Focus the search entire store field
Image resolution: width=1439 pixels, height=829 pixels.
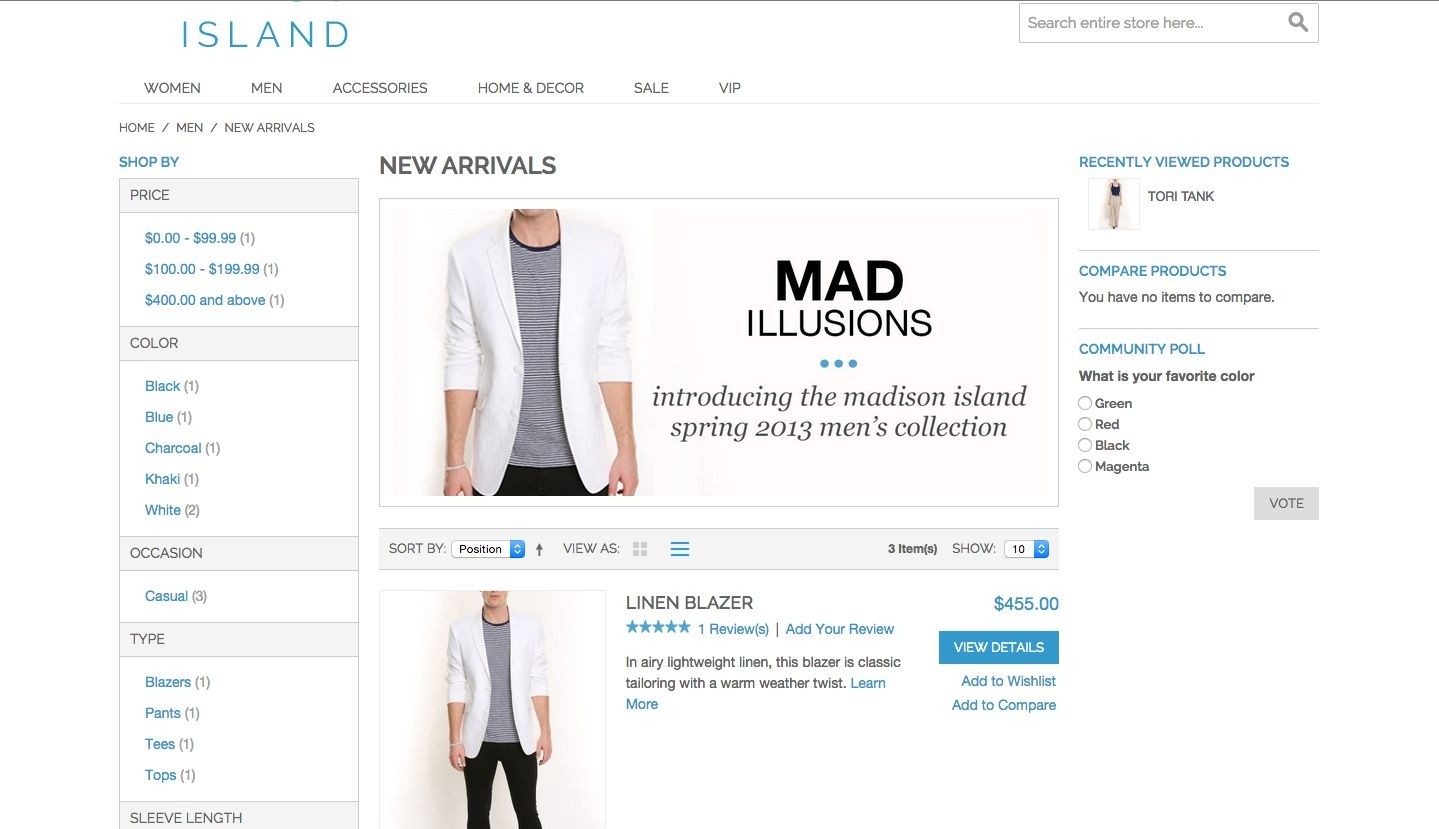(1150, 23)
